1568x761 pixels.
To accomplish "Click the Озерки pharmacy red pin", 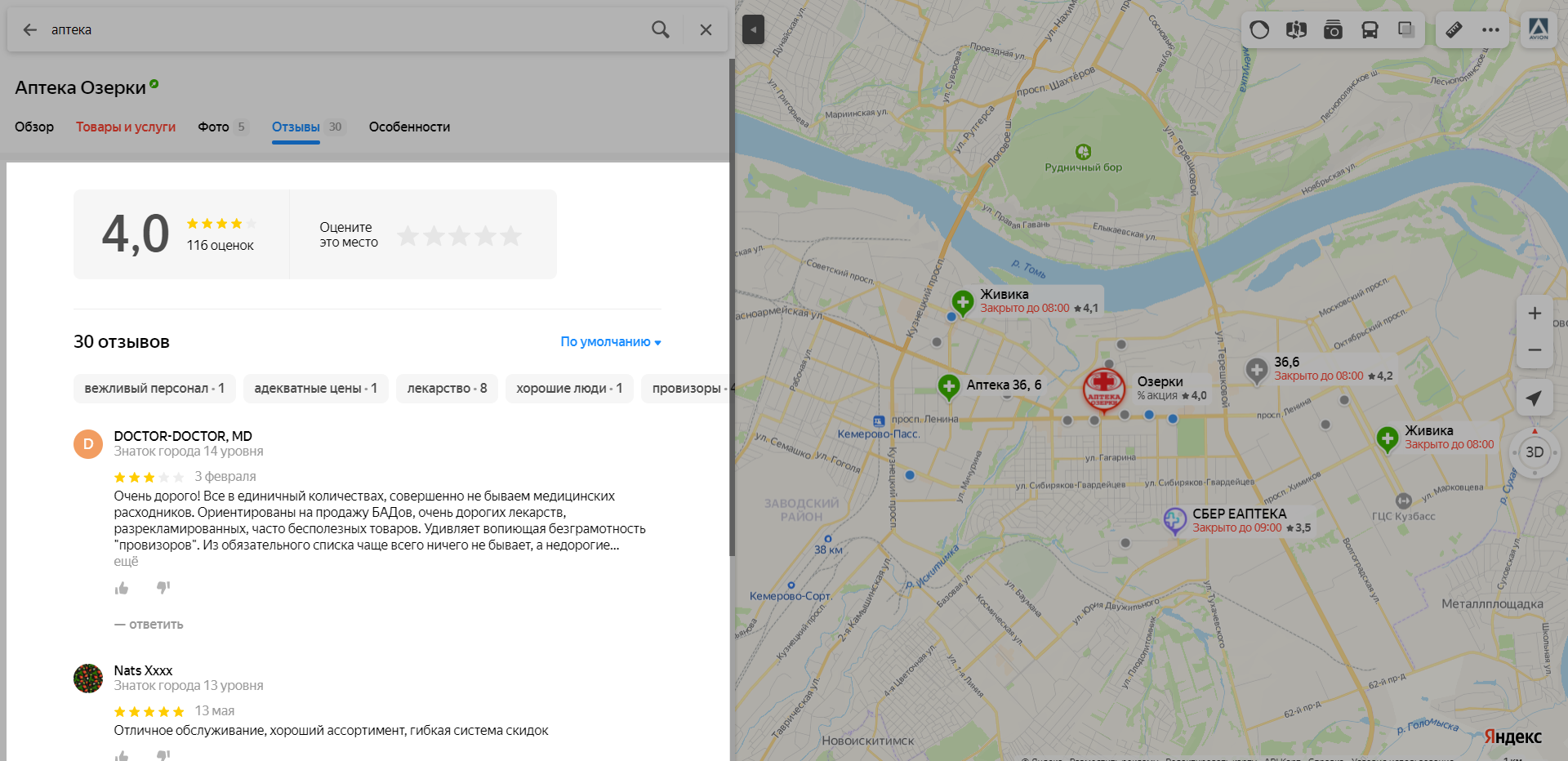I will [1103, 389].
